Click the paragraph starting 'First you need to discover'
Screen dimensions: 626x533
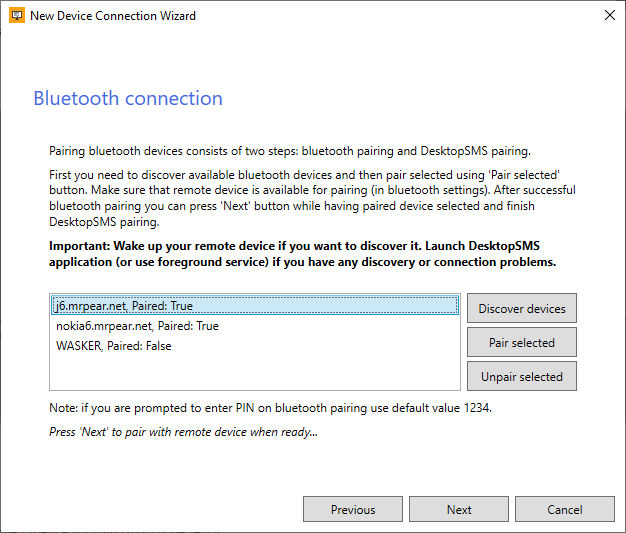coord(310,190)
